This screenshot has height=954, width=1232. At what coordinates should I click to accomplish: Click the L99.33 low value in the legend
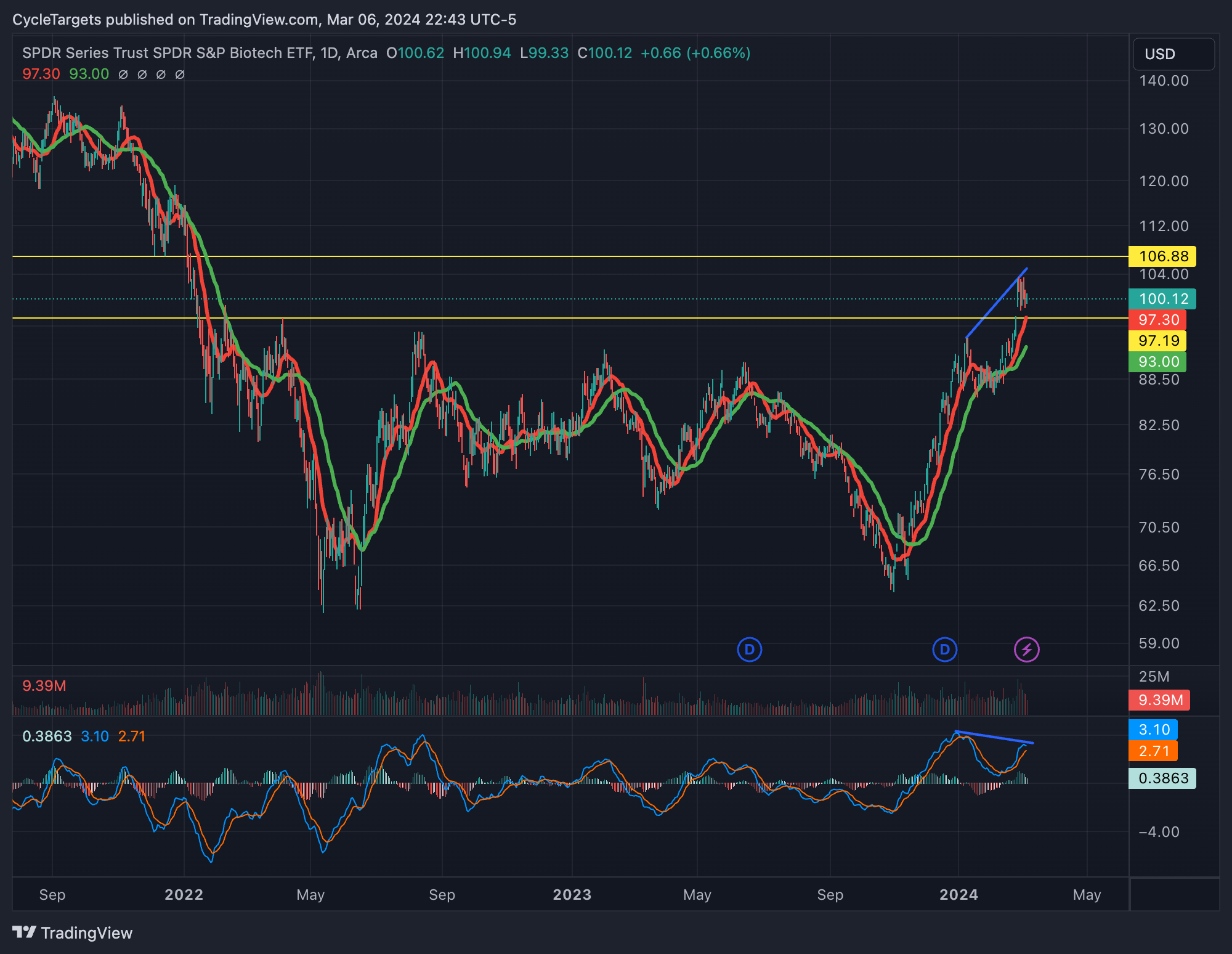(x=544, y=53)
